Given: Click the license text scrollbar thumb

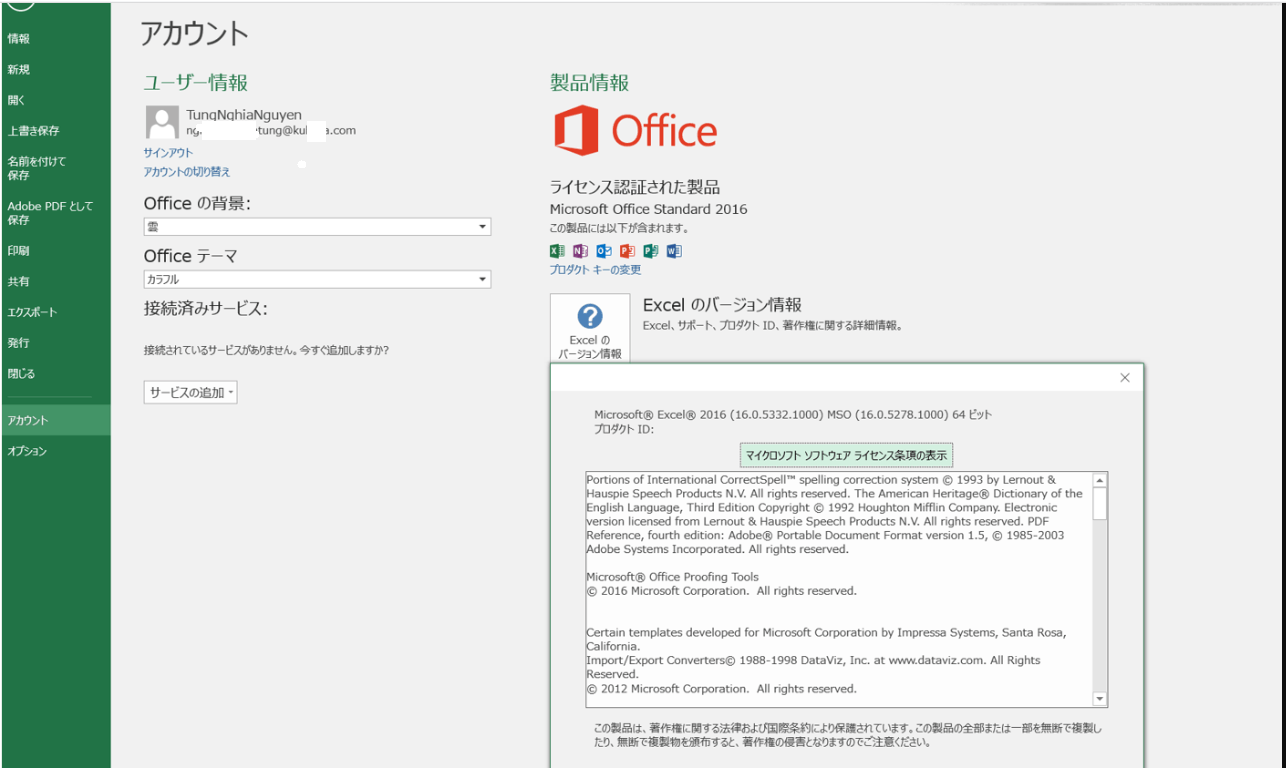Looking at the screenshot, I should pos(1100,503).
